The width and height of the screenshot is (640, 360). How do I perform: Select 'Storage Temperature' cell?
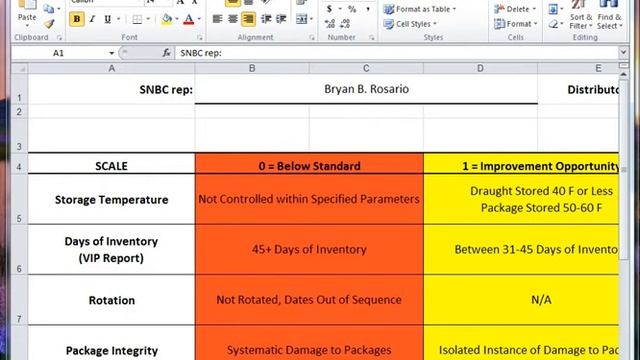[x=111, y=200]
